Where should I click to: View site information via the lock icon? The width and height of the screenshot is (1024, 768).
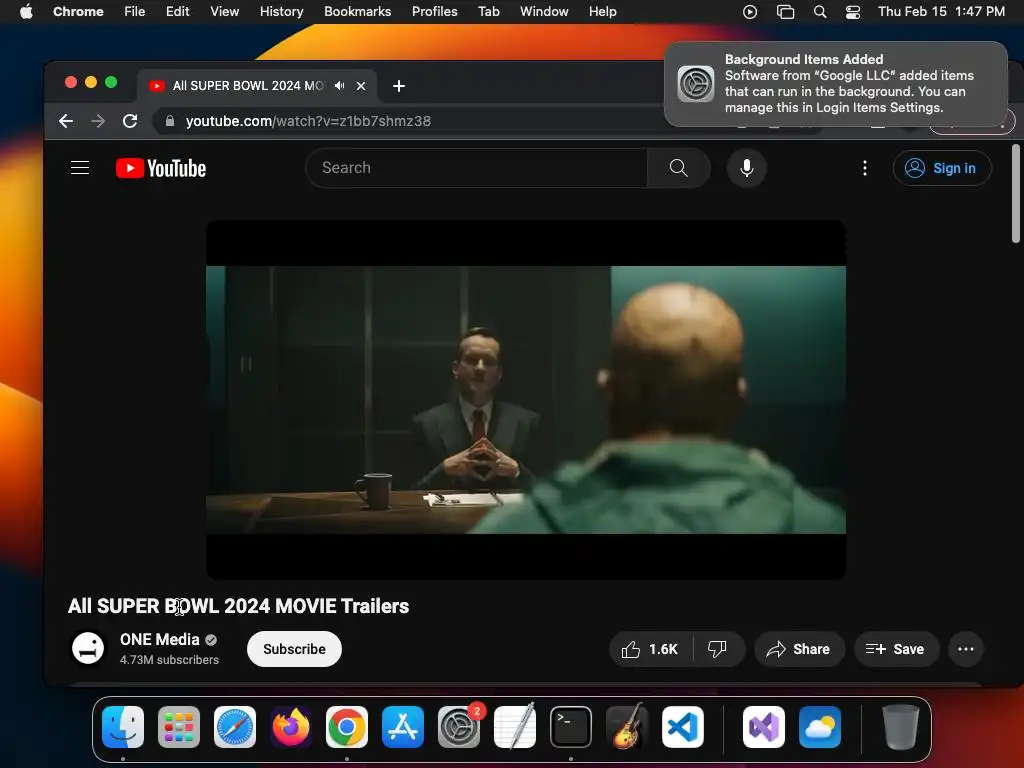click(x=170, y=121)
